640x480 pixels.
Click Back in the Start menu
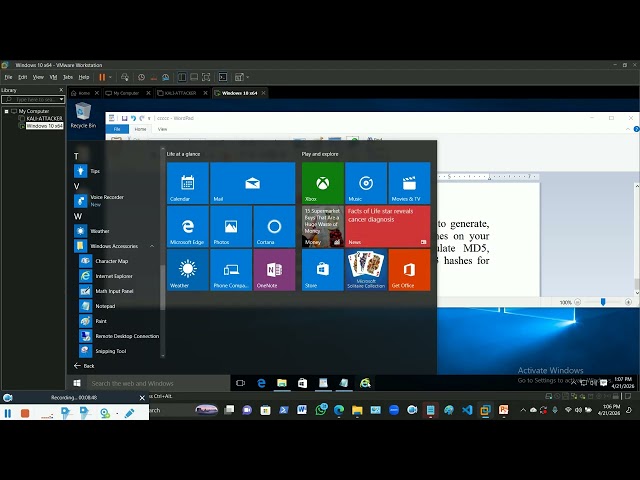pyautogui.click(x=84, y=366)
